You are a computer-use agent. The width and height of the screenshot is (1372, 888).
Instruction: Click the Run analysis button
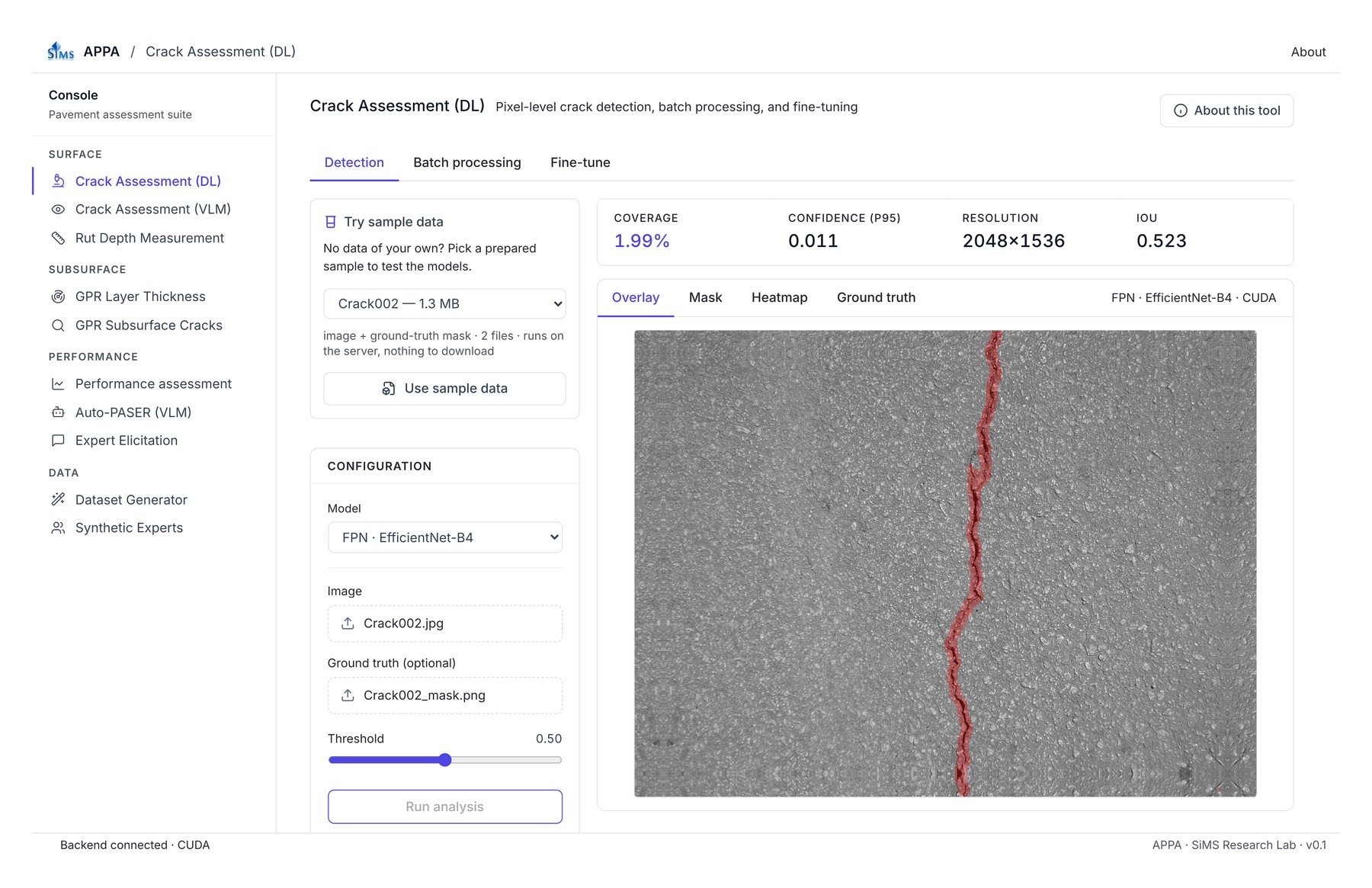point(445,806)
